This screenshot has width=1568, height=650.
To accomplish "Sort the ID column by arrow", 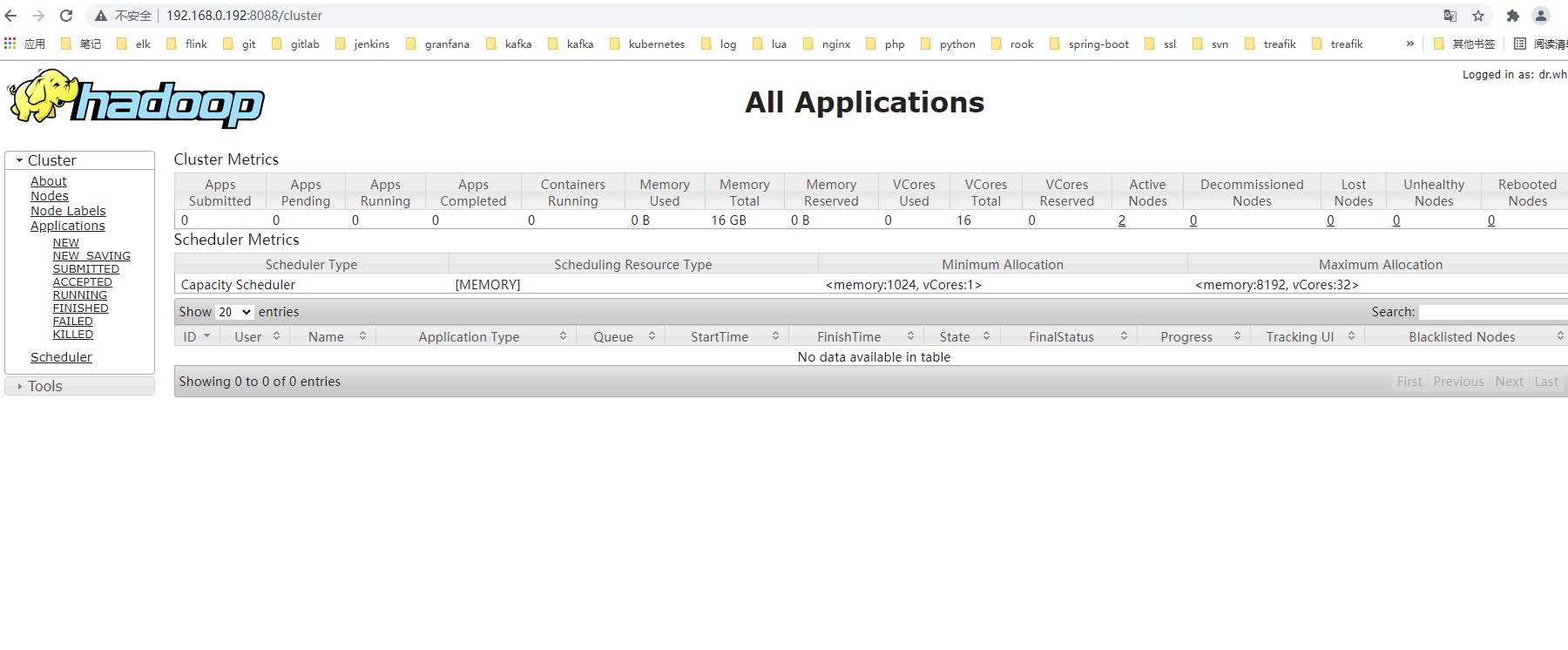I will click(x=206, y=336).
